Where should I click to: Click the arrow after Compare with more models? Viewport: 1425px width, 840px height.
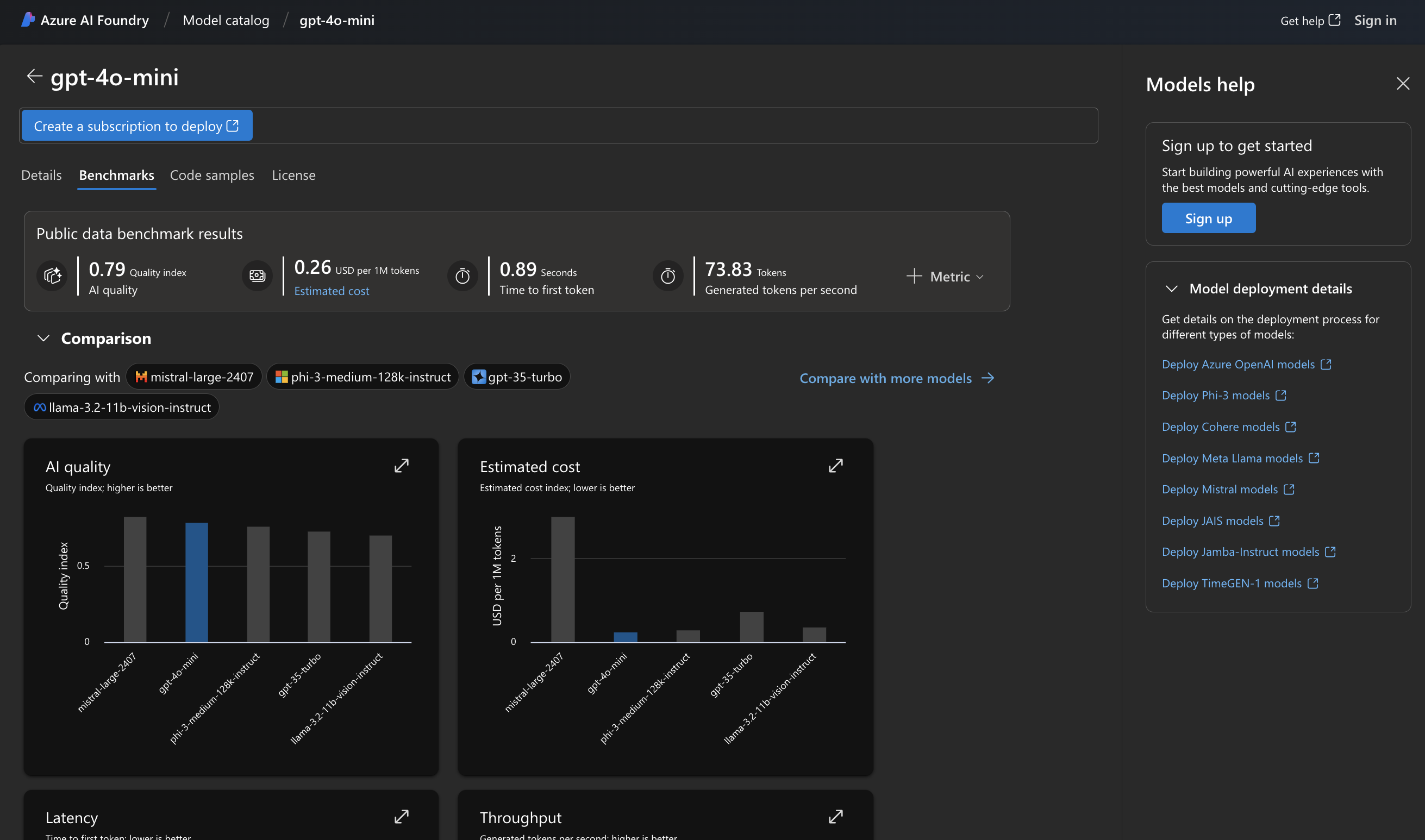988,378
